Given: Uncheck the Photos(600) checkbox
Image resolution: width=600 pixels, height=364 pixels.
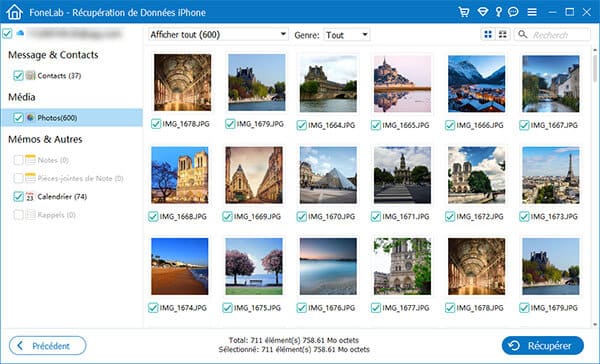Looking at the screenshot, I should coord(18,118).
